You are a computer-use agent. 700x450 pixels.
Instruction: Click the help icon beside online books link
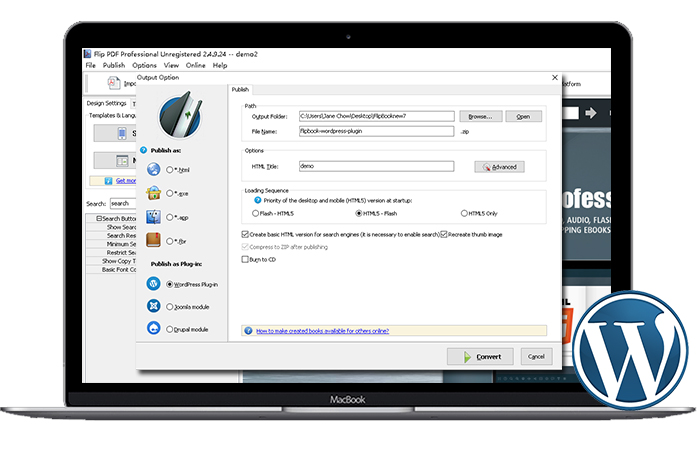point(248,331)
